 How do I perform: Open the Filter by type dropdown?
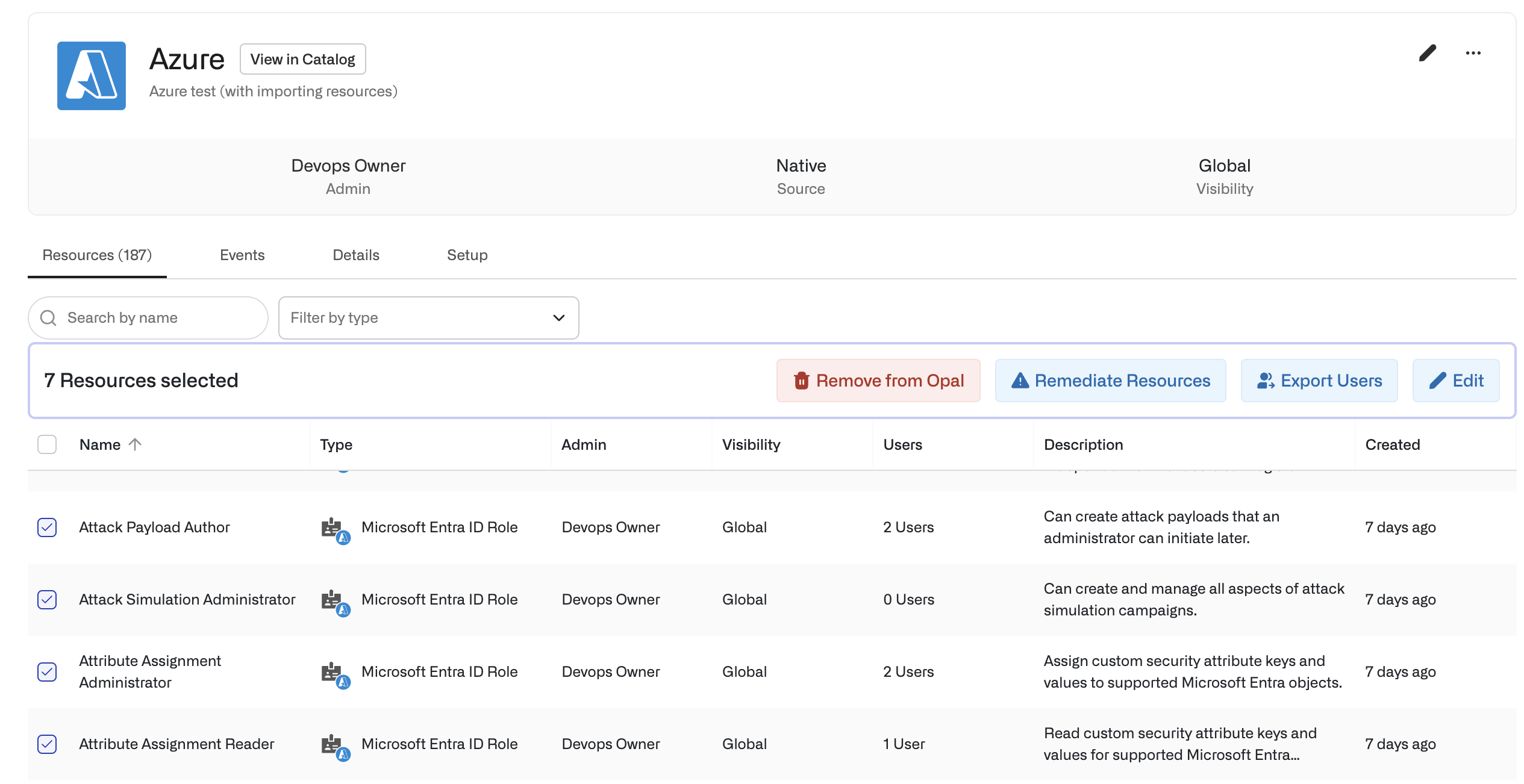coord(428,318)
